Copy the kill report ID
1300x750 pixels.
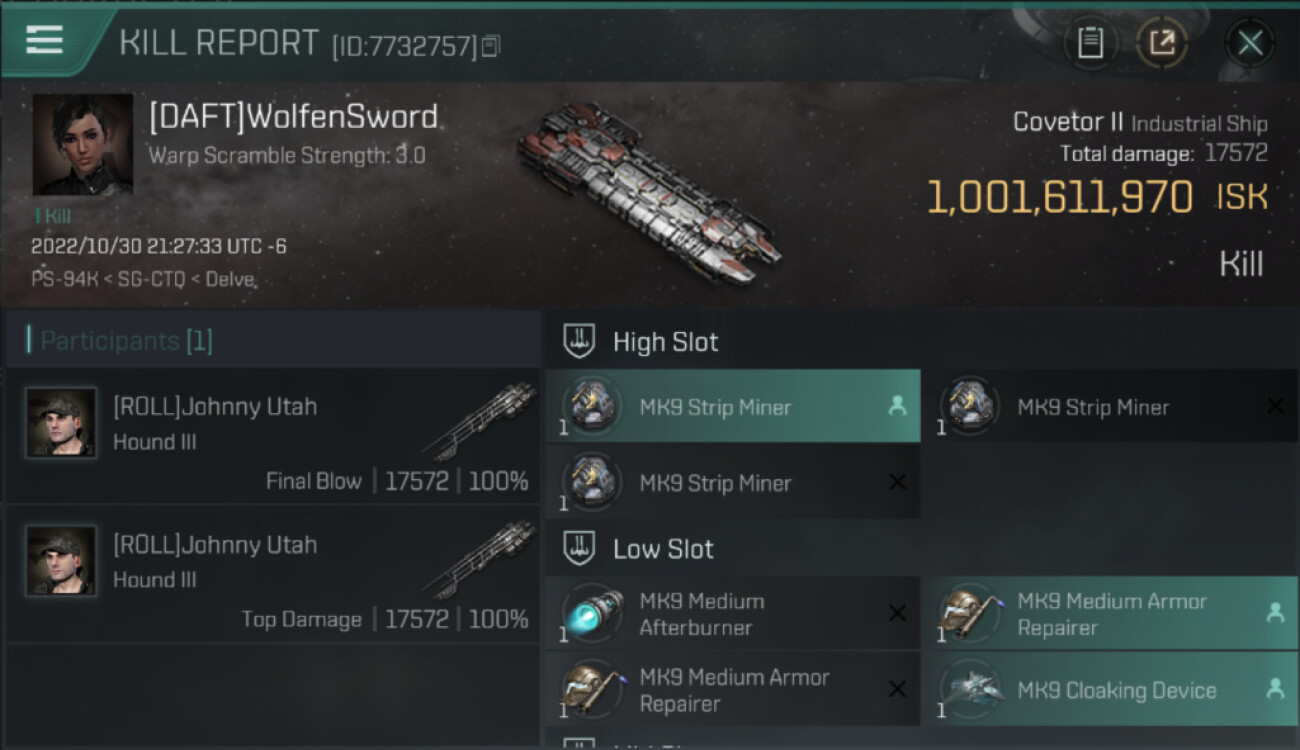[491, 46]
